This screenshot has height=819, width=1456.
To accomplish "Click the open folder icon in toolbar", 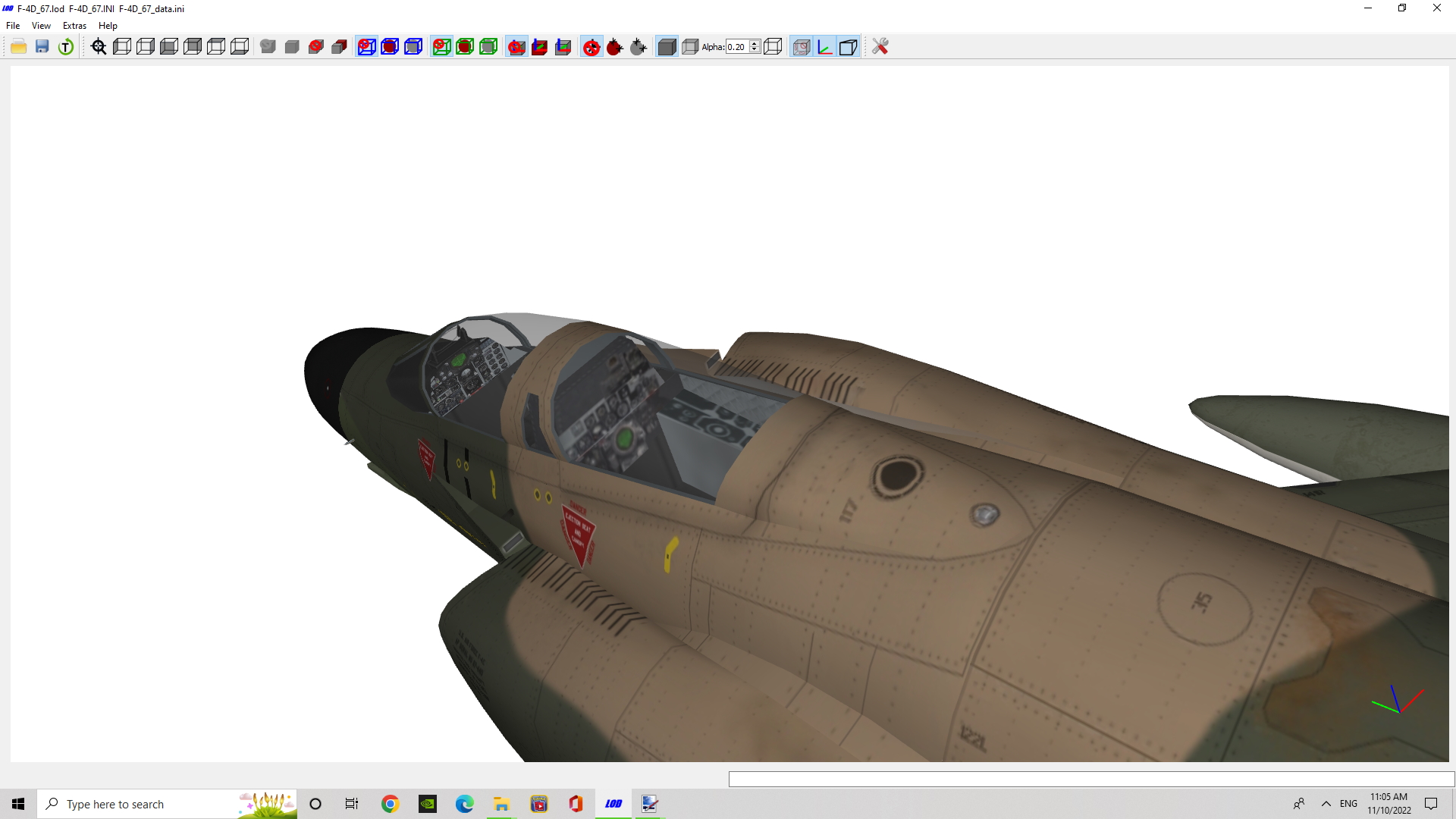I will [19, 47].
